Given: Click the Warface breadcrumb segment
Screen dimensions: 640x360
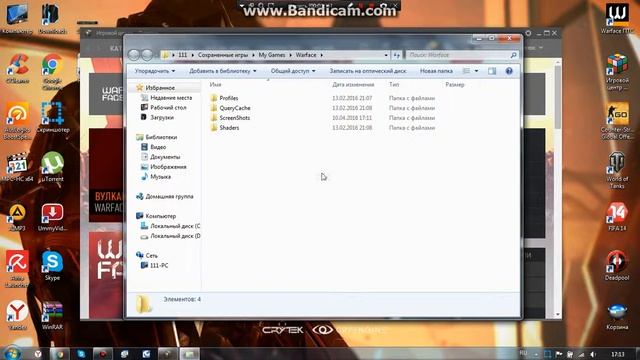Looking at the screenshot, I should tap(306, 55).
